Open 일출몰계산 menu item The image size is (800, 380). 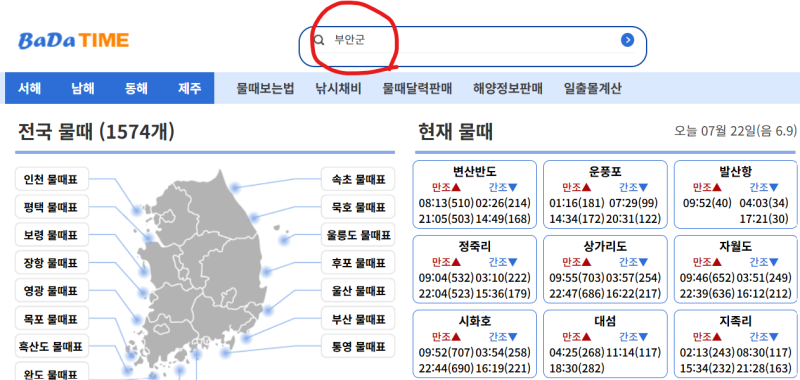coord(592,88)
